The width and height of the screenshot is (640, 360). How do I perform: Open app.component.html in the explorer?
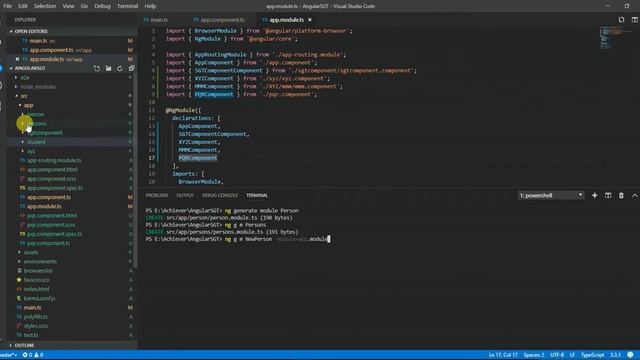(x=52, y=169)
